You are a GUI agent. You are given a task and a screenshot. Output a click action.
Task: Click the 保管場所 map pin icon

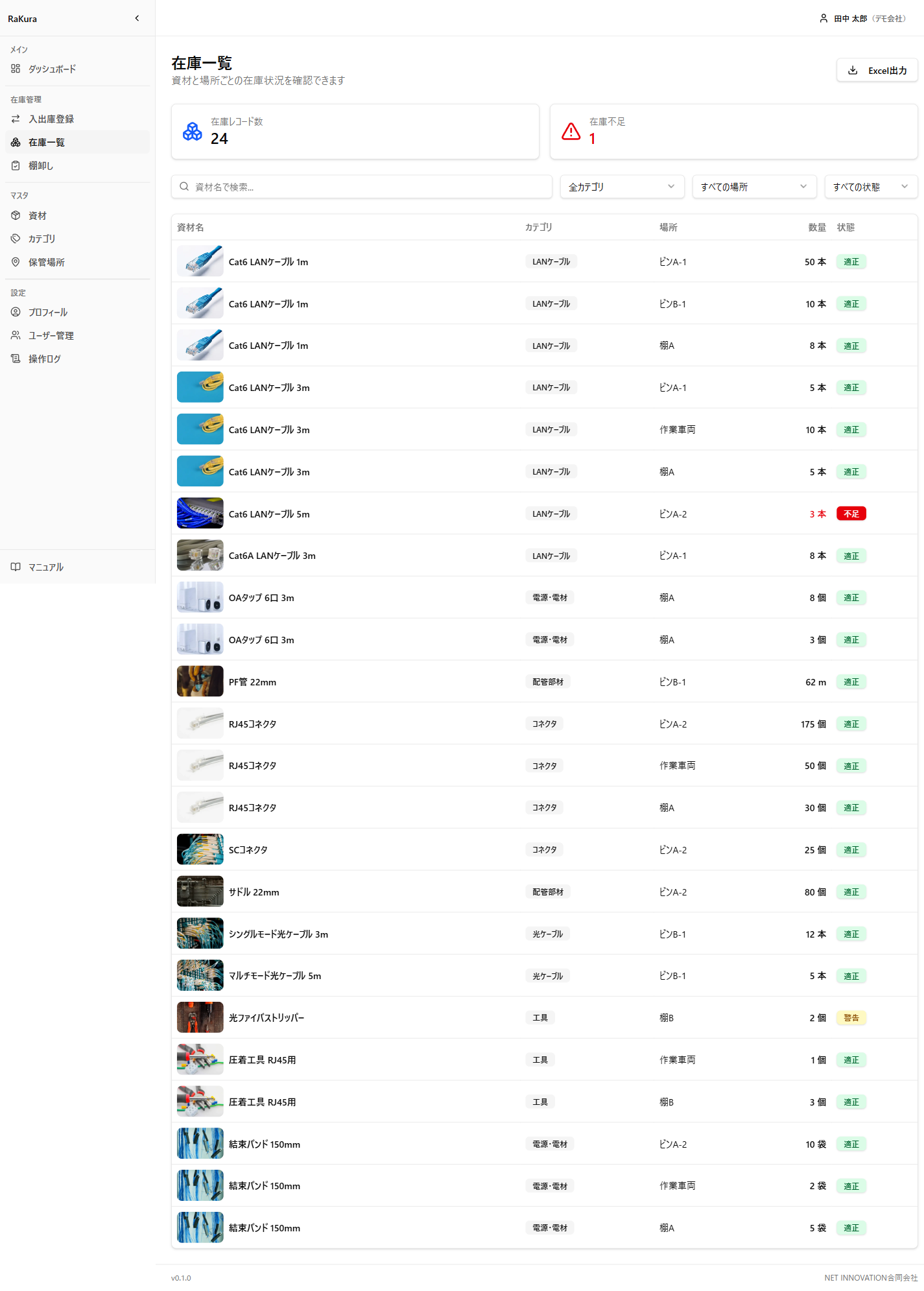pyautogui.click(x=16, y=262)
